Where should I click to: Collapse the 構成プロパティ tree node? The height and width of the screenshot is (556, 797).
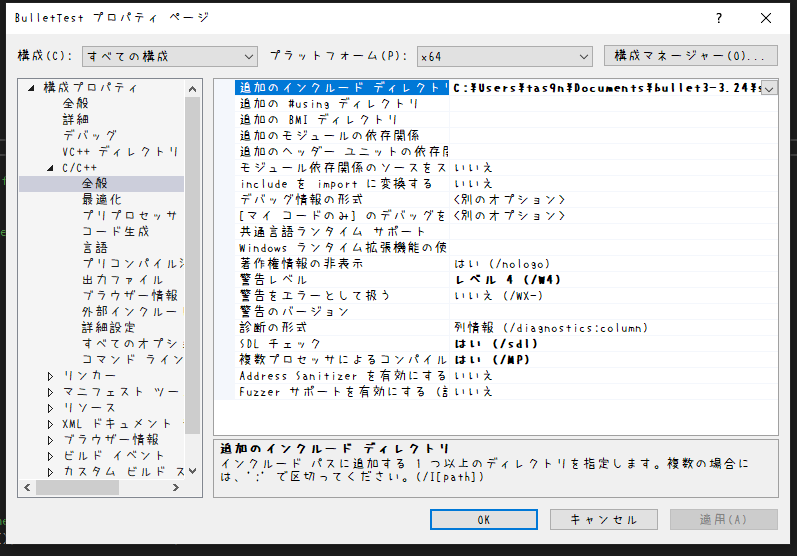pyautogui.click(x=31, y=88)
